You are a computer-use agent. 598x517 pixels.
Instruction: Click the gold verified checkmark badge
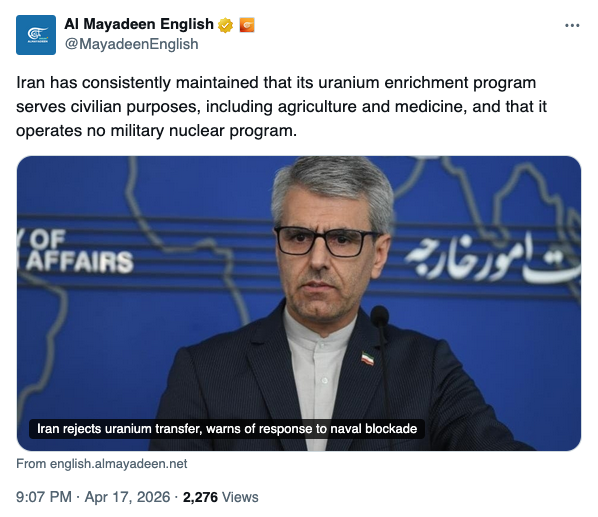pos(225,25)
